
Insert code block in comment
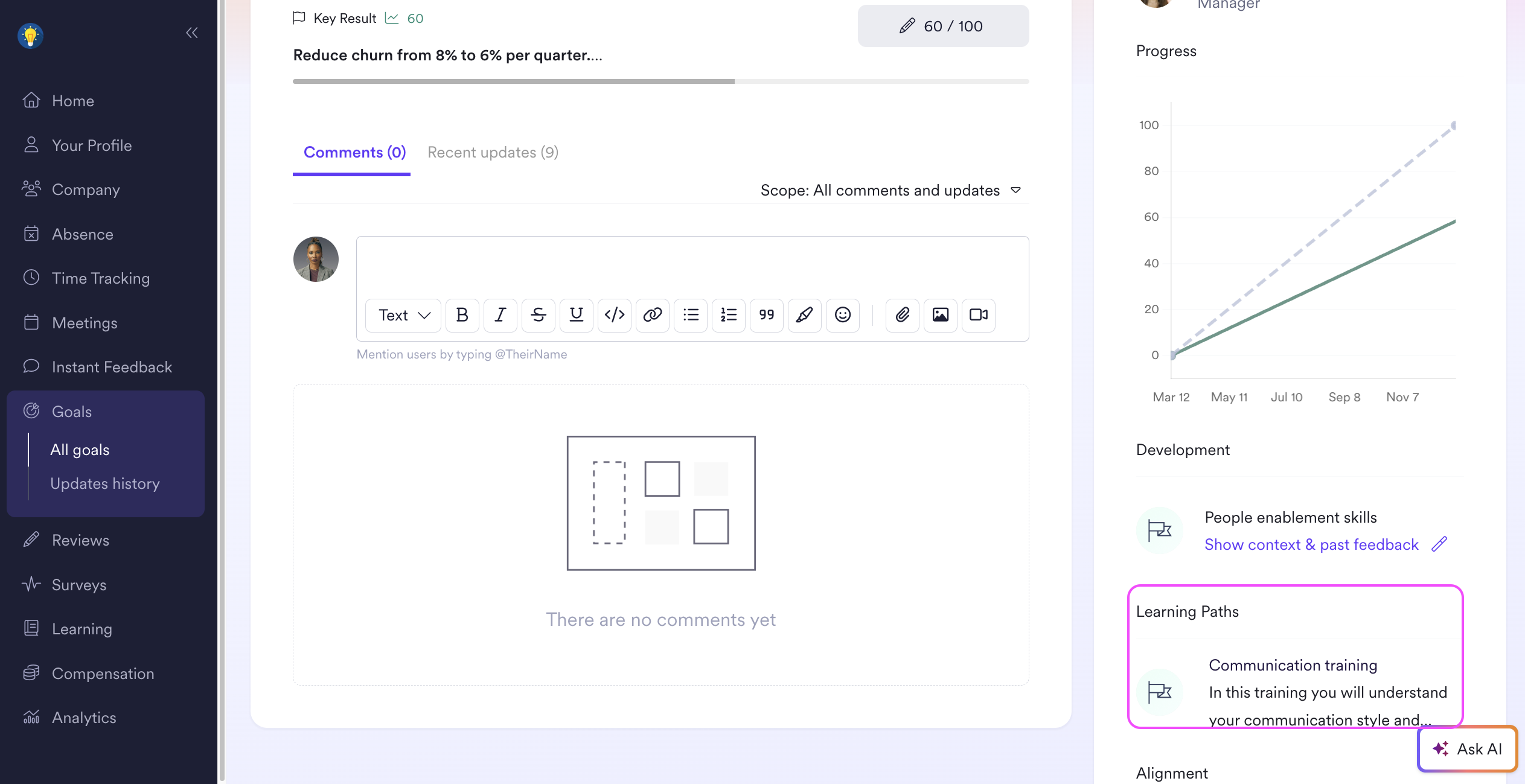coord(614,315)
